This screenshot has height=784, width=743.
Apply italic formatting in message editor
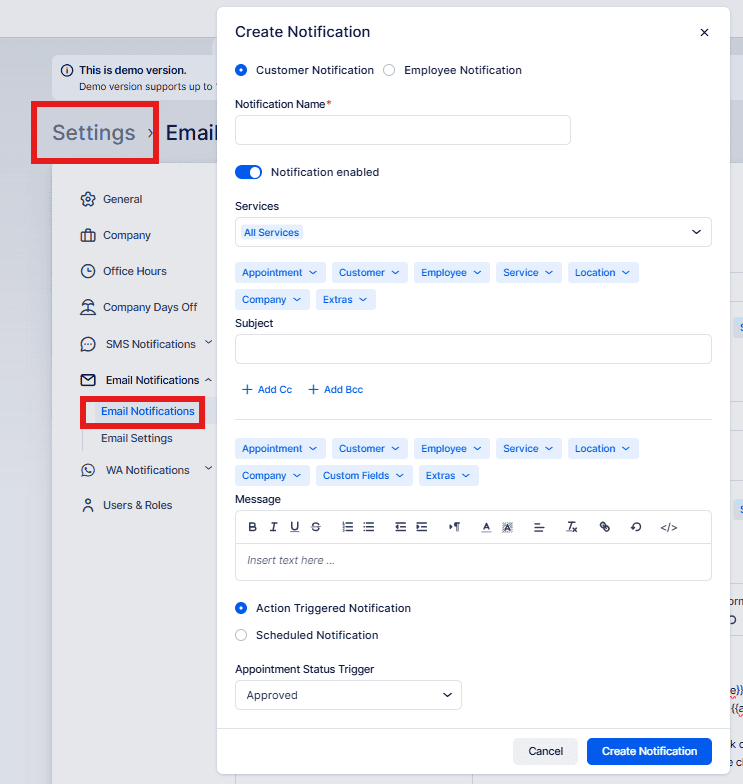tap(274, 527)
